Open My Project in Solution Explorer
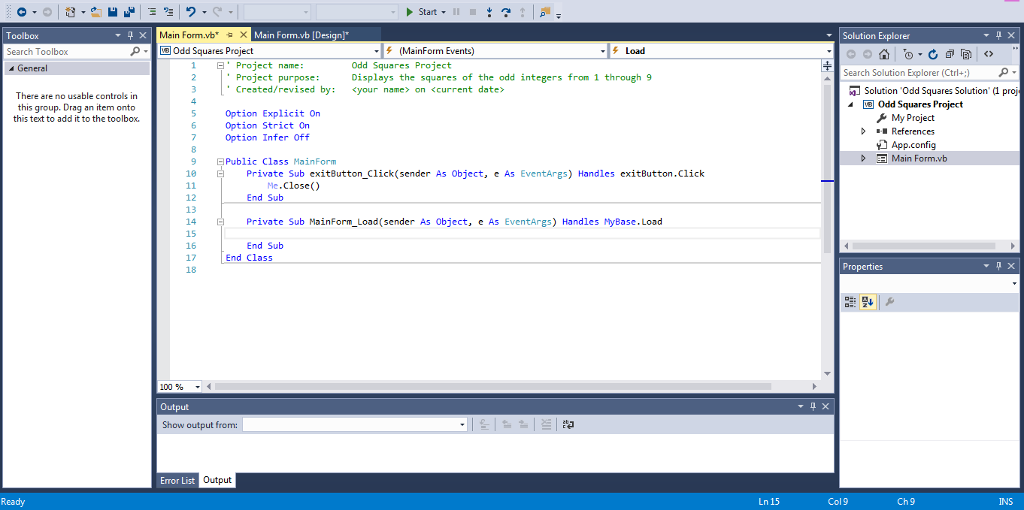 912,118
